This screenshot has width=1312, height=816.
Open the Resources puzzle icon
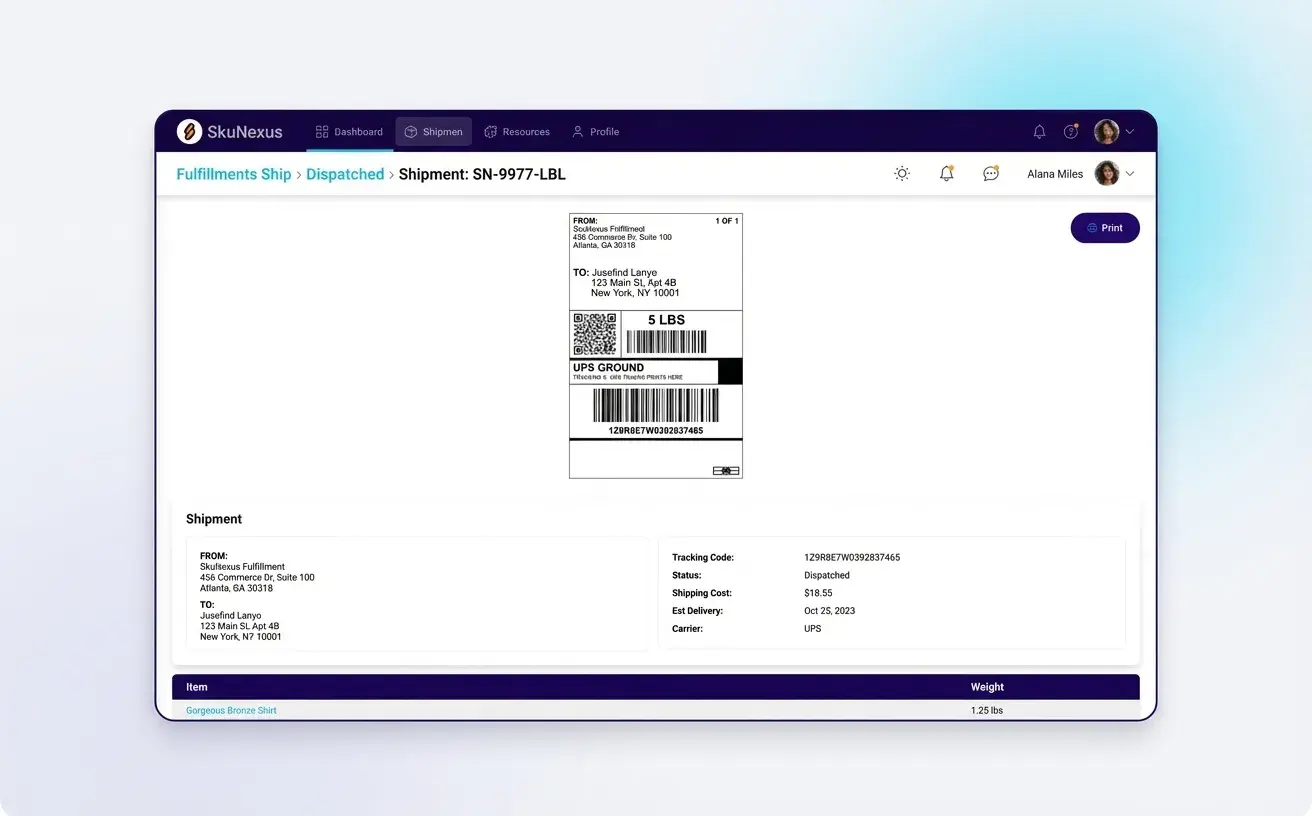click(490, 131)
